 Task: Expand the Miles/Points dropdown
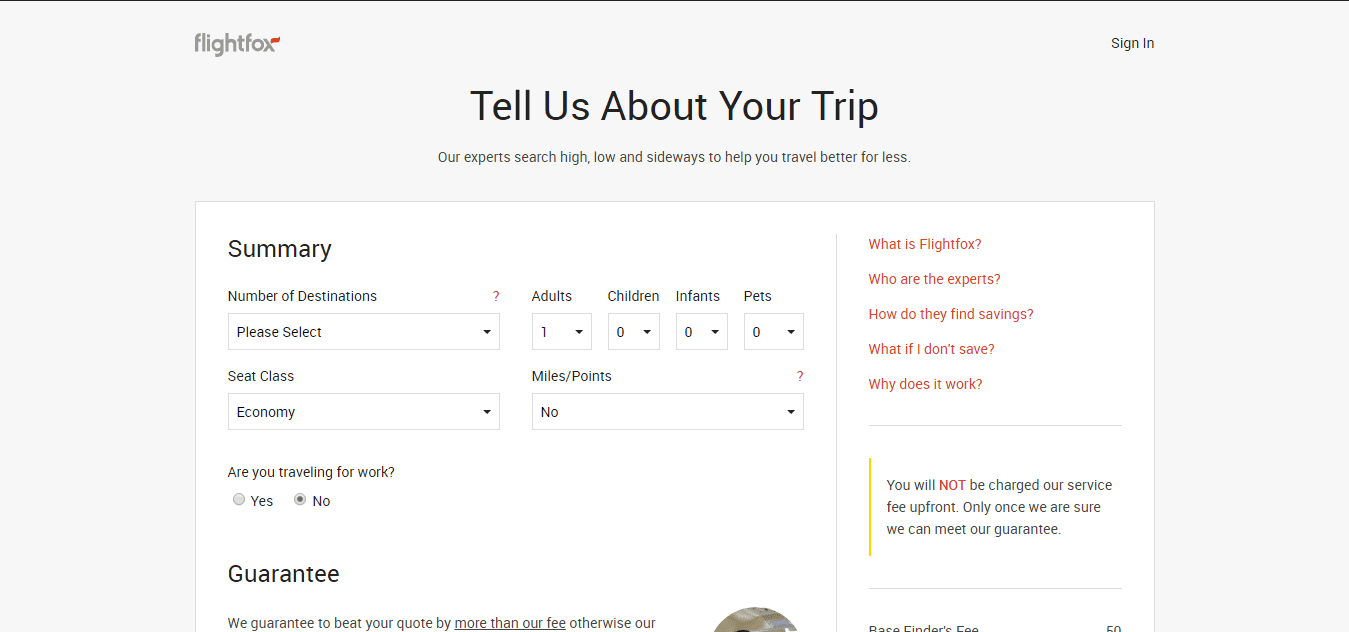pos(668,412)
